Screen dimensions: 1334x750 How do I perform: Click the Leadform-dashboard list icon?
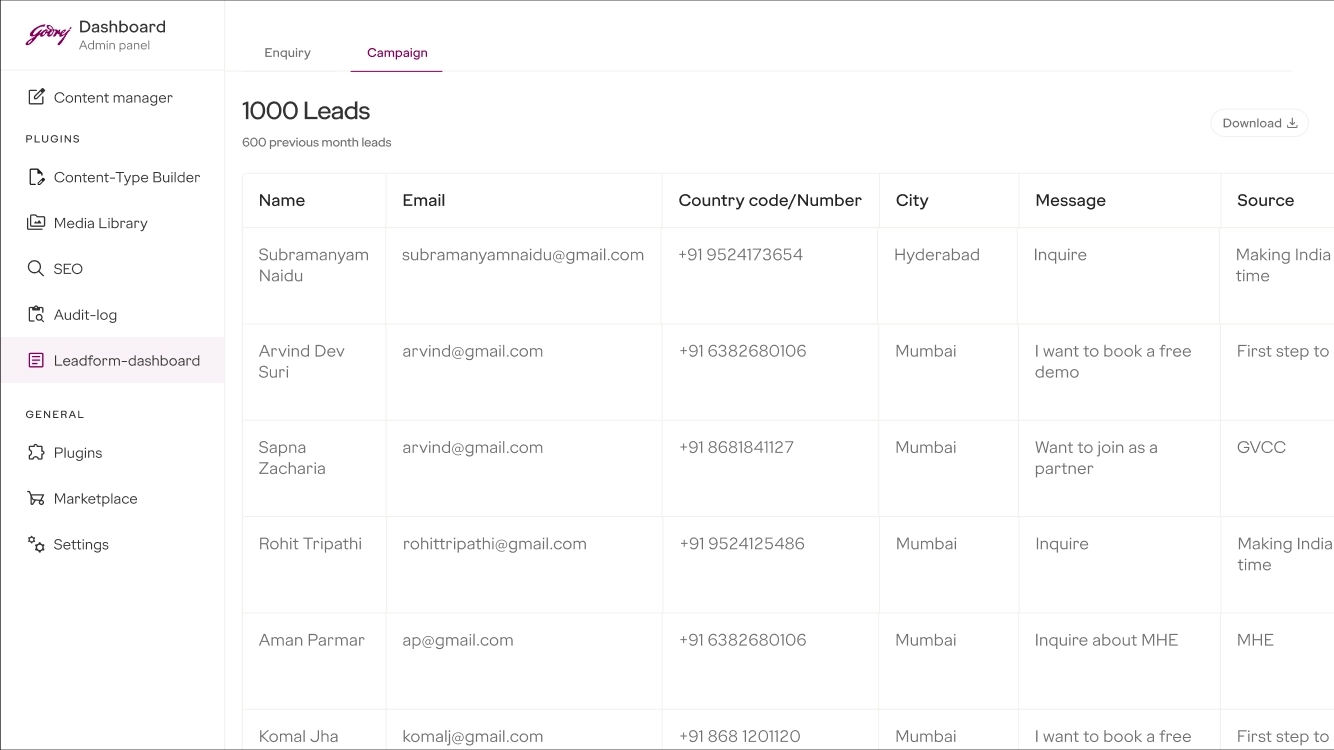(x=36, y=361)
